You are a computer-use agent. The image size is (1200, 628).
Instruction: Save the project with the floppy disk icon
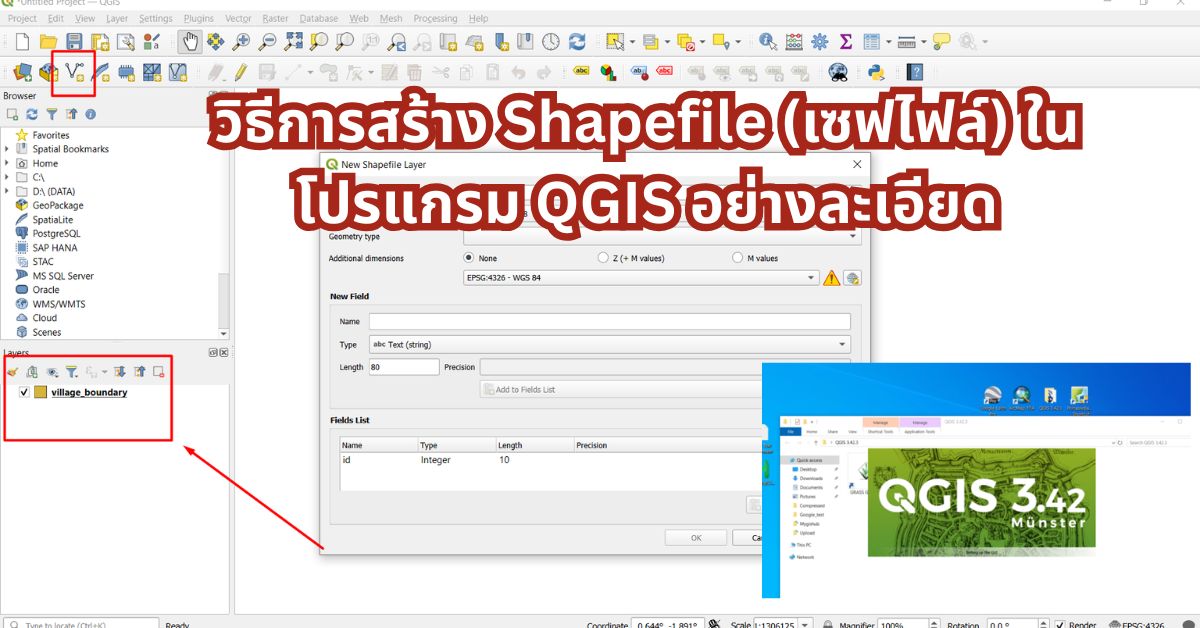(74, 42)
